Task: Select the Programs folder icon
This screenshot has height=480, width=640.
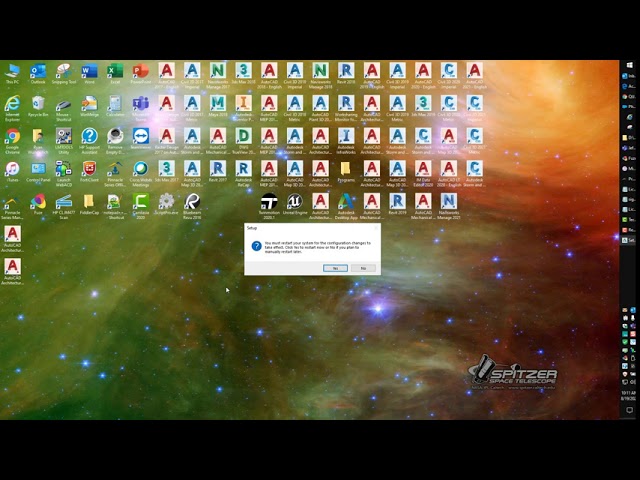Action: click(x=346, y=172)
